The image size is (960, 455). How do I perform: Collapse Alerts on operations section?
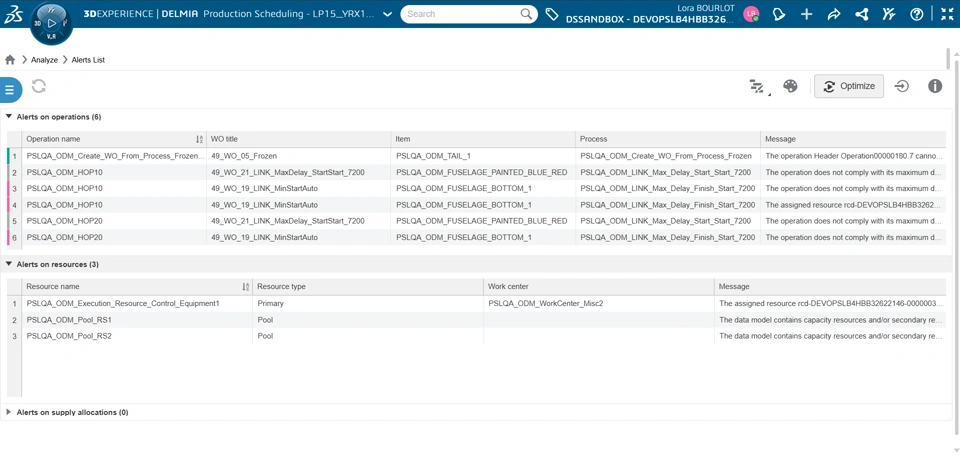tap(9, 116)
